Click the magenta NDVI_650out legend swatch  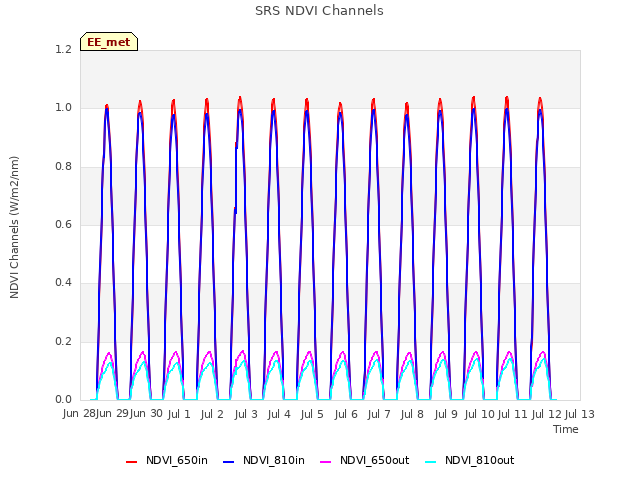click(326, 462)
